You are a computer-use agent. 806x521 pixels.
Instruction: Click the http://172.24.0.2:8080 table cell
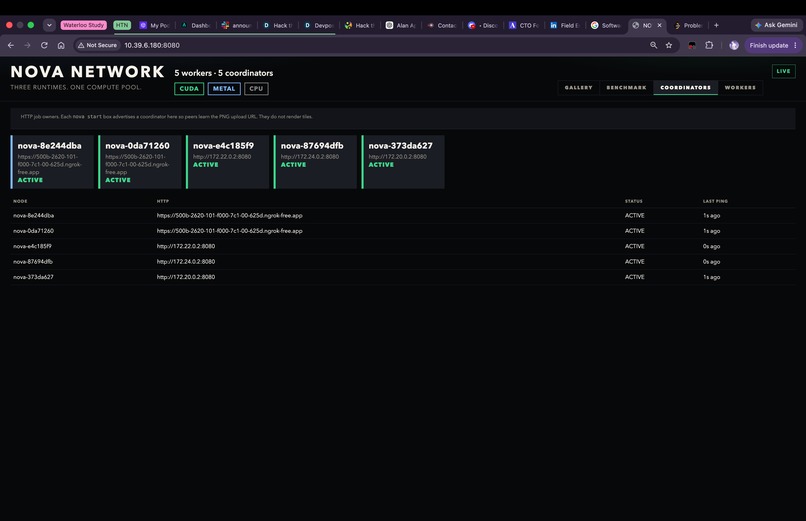pos(186,262)
